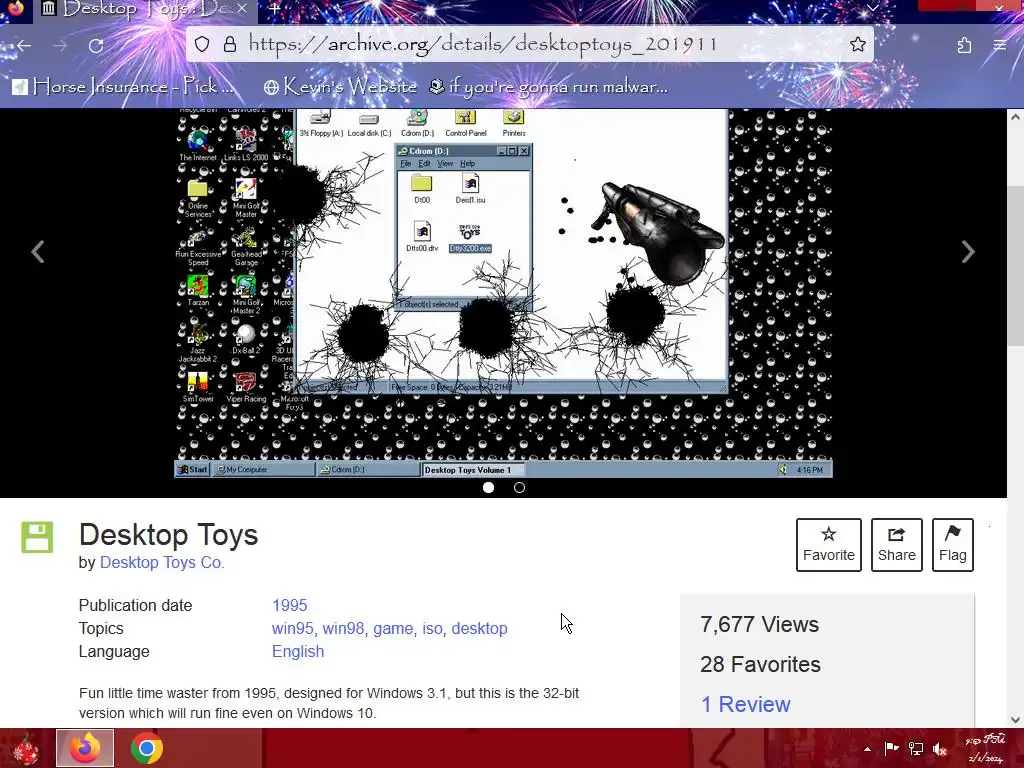Open the taskbar clock and date
Image resolution: width=1024 pixels, height=768 pixels.
point(985,748)
